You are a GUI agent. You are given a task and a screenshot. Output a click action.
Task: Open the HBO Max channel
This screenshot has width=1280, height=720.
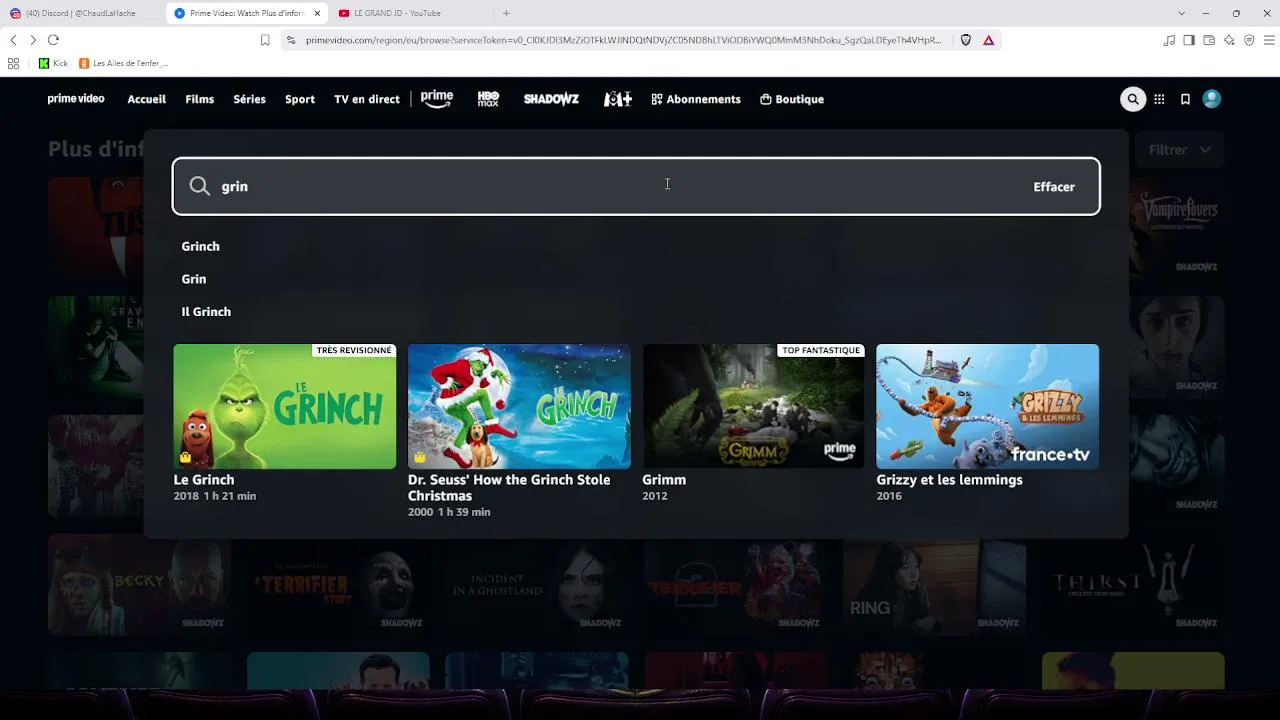(x=488, y=99)
